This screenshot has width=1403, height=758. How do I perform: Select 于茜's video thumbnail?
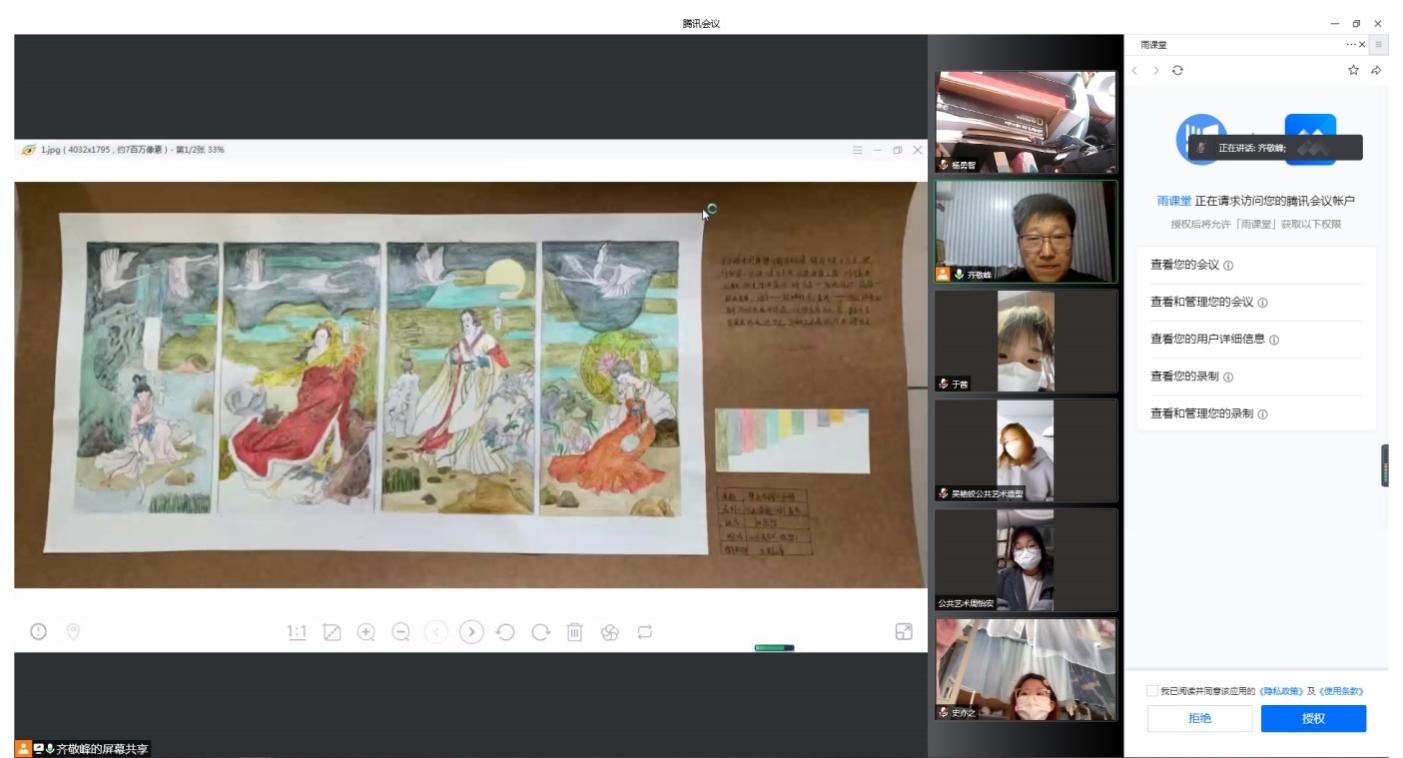click(1025, 341)
